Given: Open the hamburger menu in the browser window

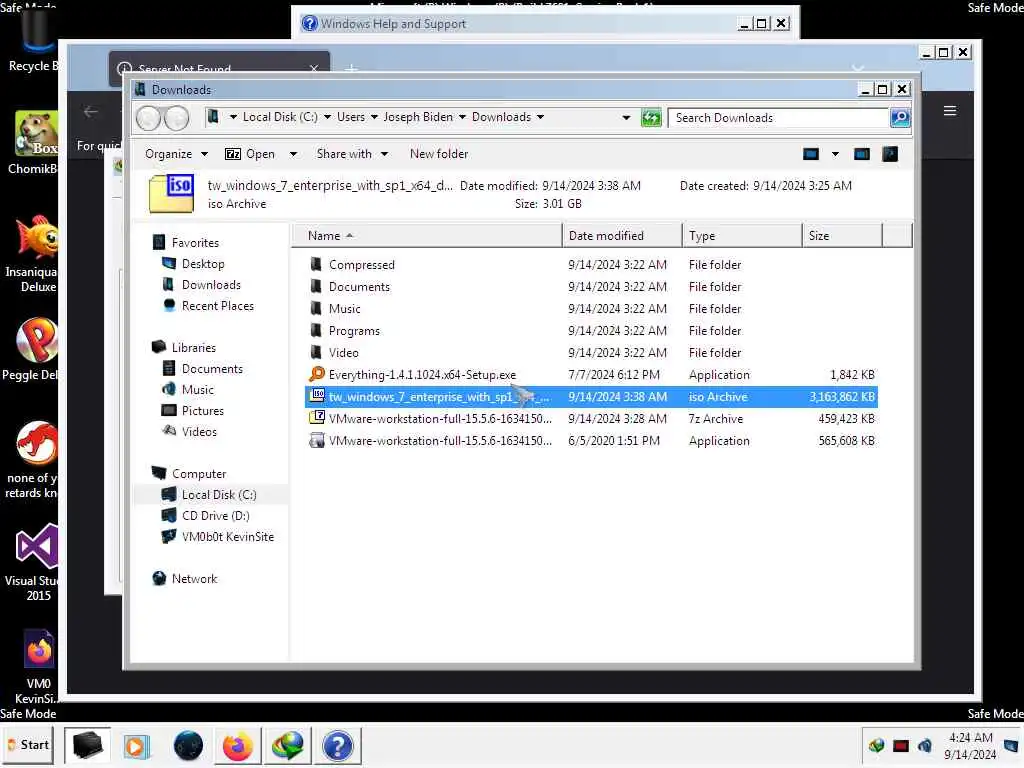Looking at the screenshot, I should pyautogui.click(x=950, y=111).
